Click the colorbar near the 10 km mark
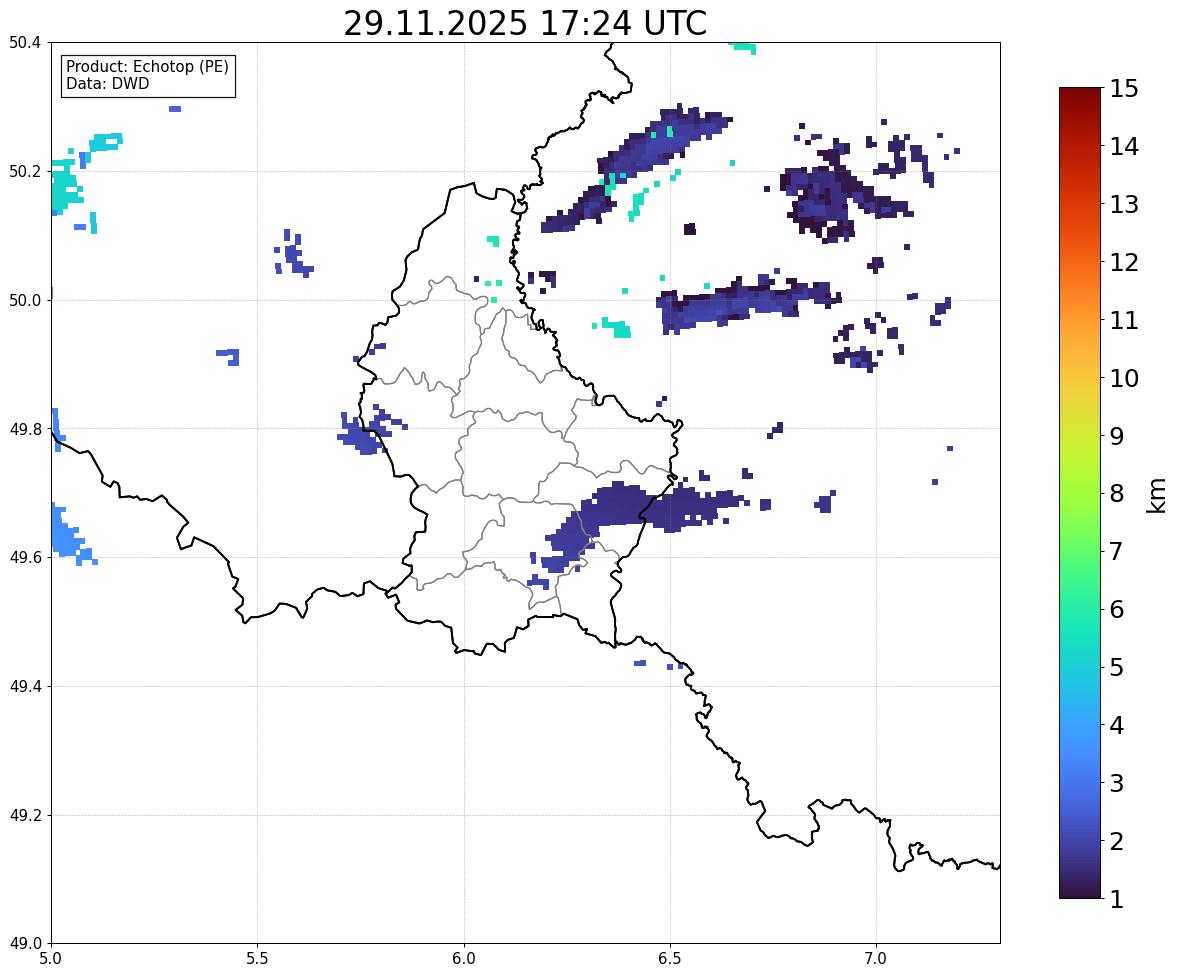The image size is (1178, 976). click(x=1080, y=378)
